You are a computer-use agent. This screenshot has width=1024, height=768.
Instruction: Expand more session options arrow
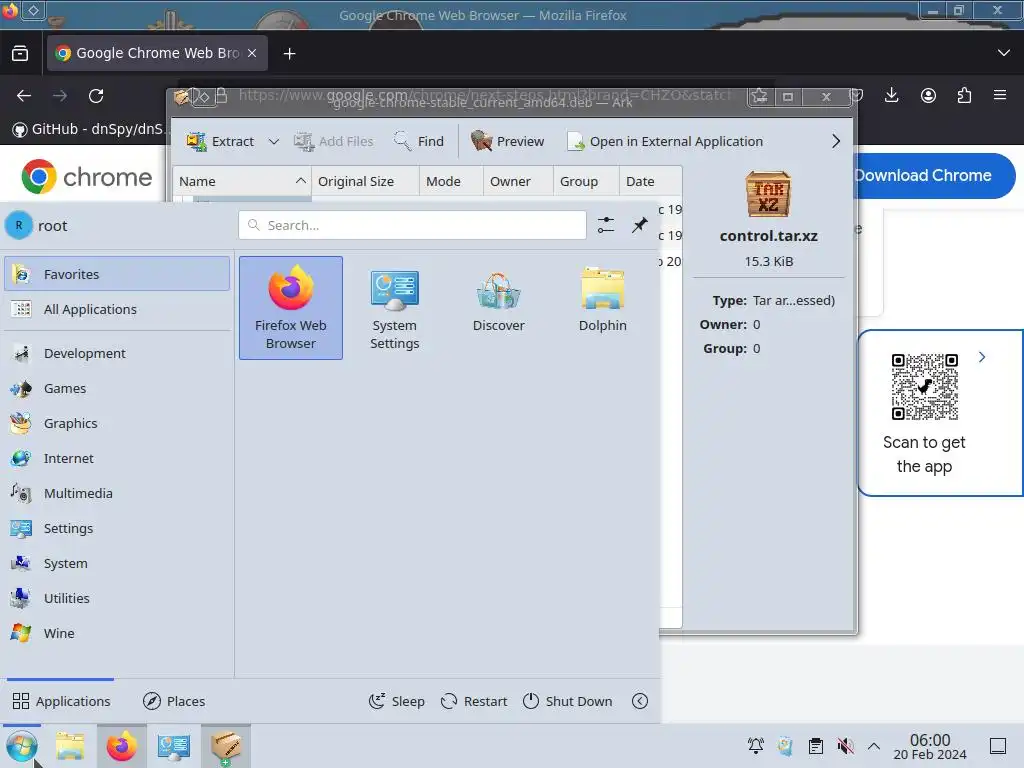point(640,701)
